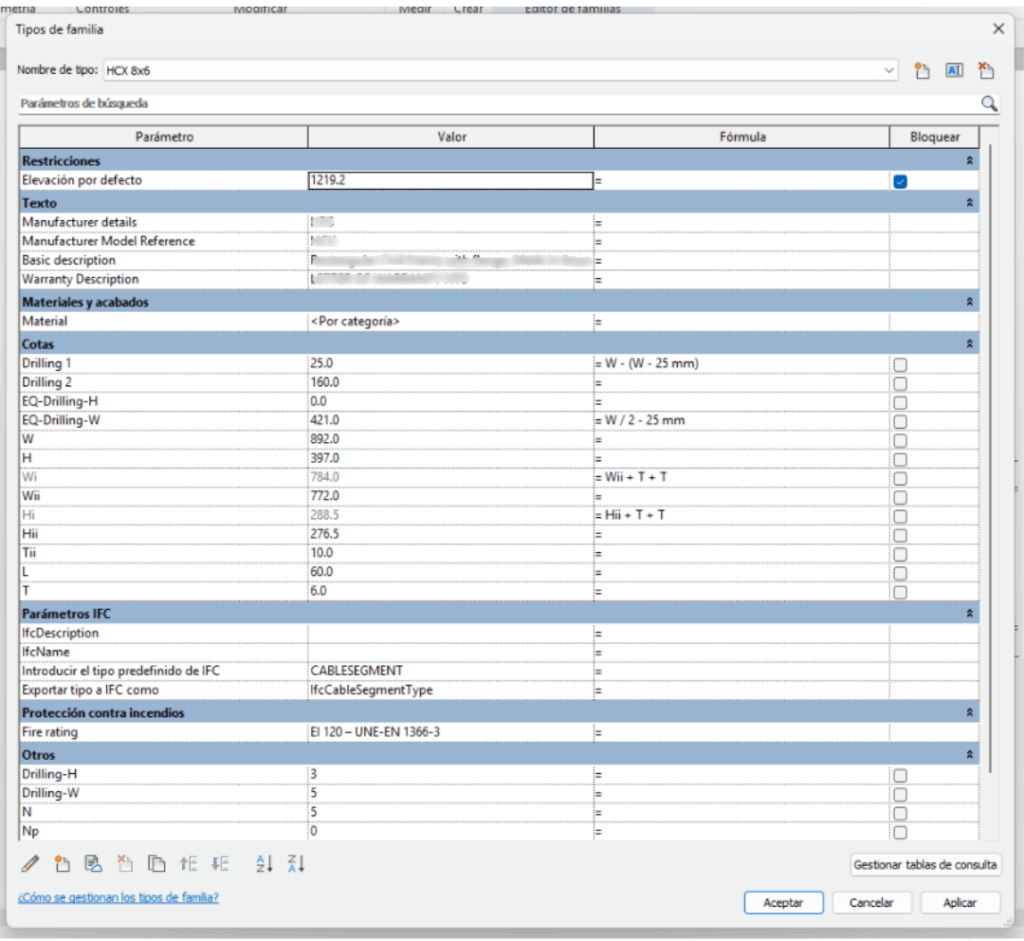
Task: Click the Aceptar button
Action: [783, 902]
